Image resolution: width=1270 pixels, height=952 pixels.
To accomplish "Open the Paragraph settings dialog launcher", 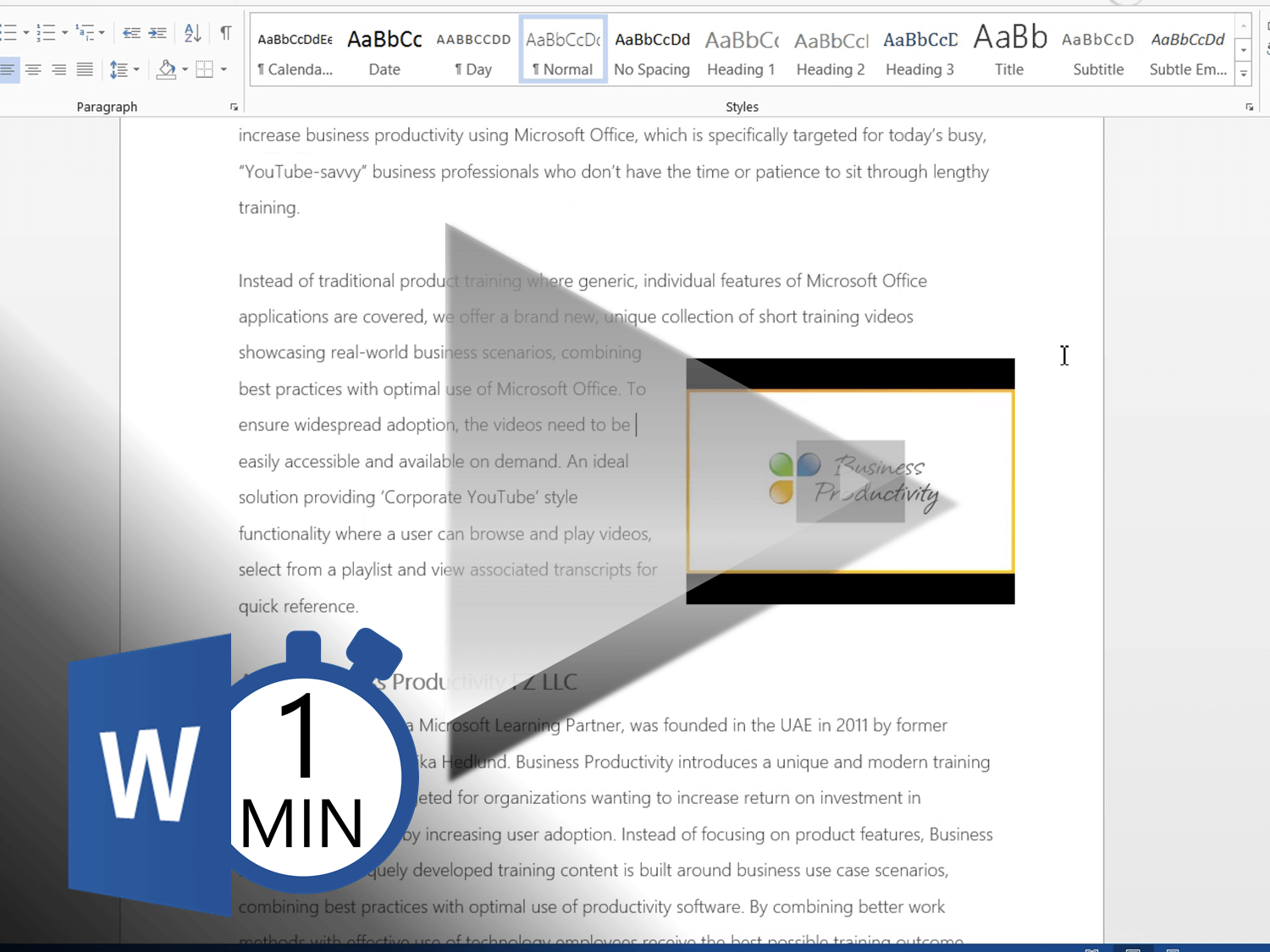I will click(234, 107).
